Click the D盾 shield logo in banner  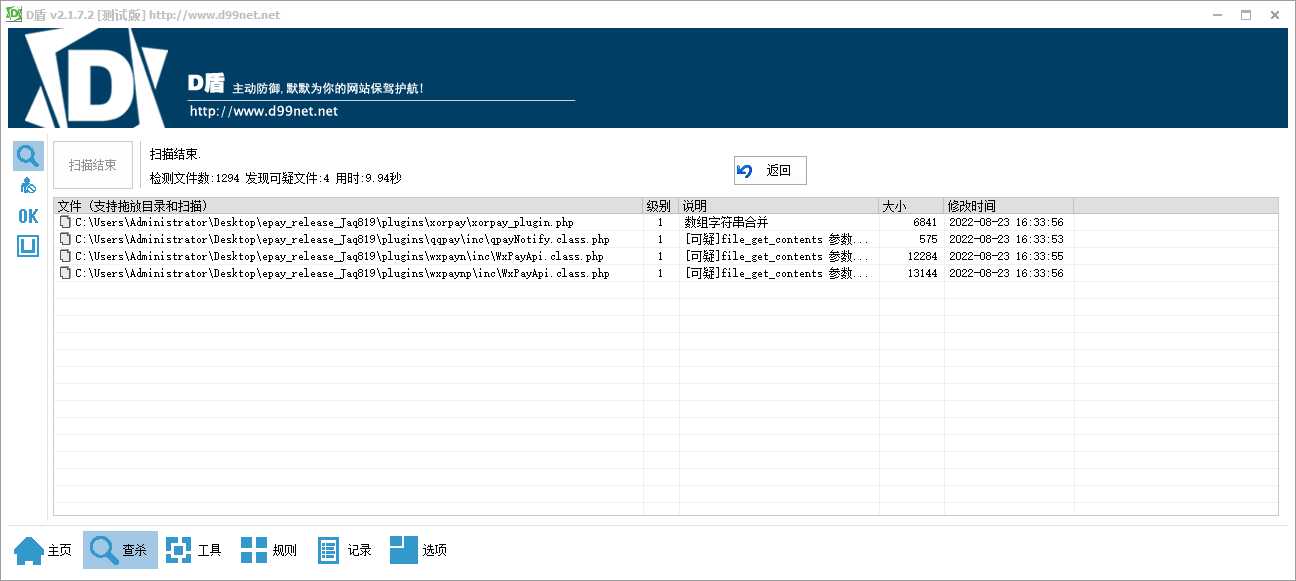[x=95, y=80]
